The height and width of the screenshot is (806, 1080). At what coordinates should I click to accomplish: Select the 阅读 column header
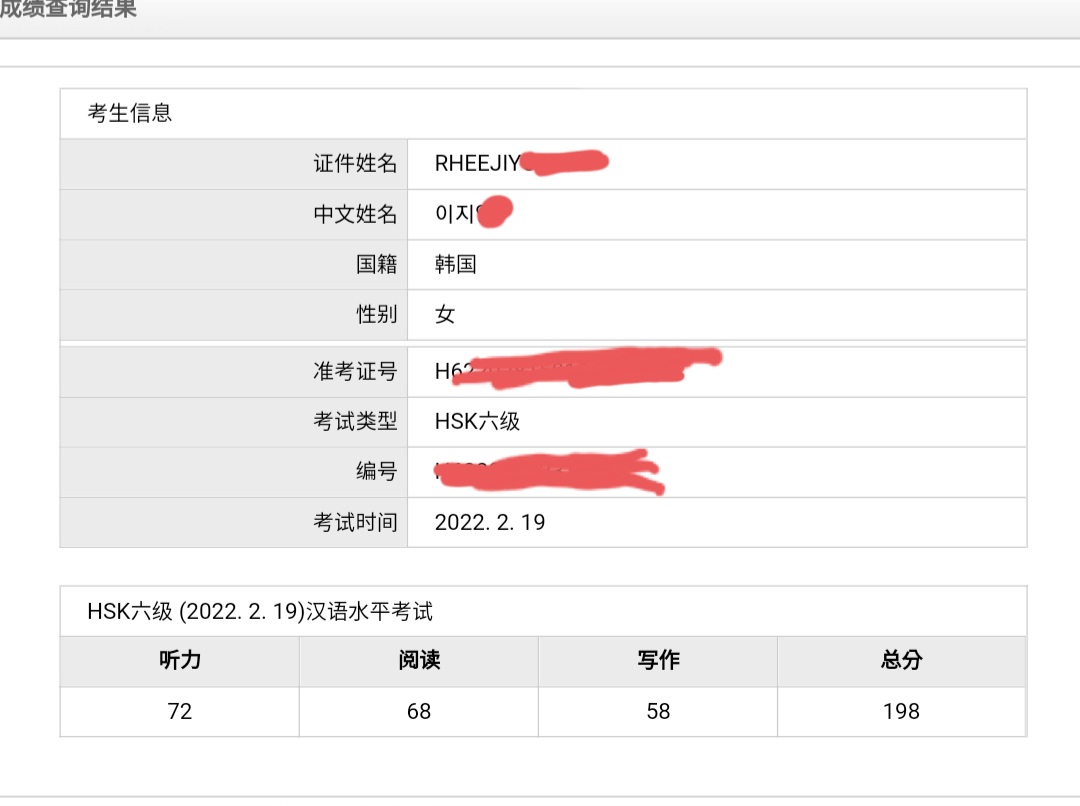pos(419,661)
